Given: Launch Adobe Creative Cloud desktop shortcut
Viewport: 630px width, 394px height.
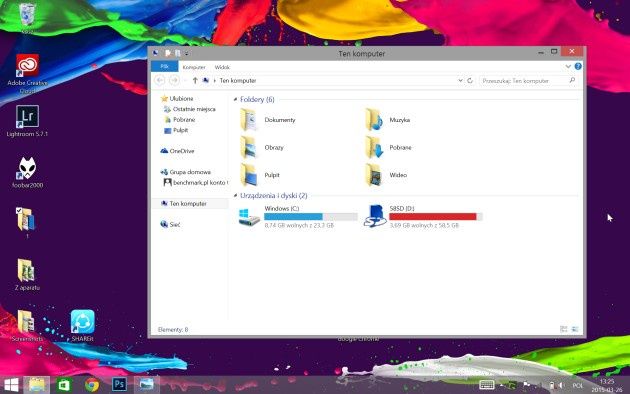Looking at the screenshot, I should click(x=27, y=74).
